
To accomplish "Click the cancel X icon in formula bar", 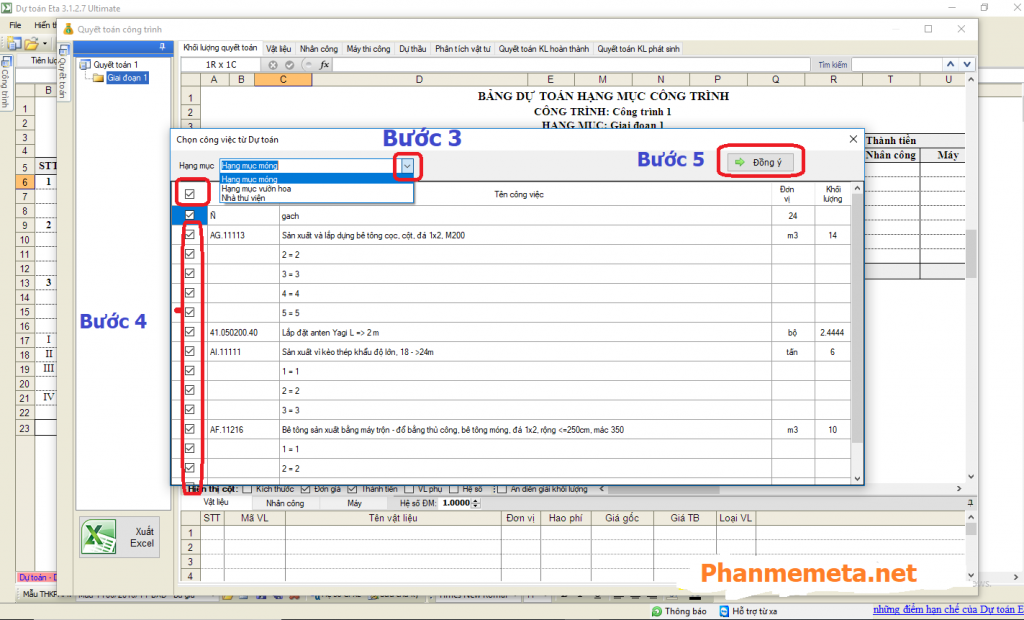I will tap(273, 65).
